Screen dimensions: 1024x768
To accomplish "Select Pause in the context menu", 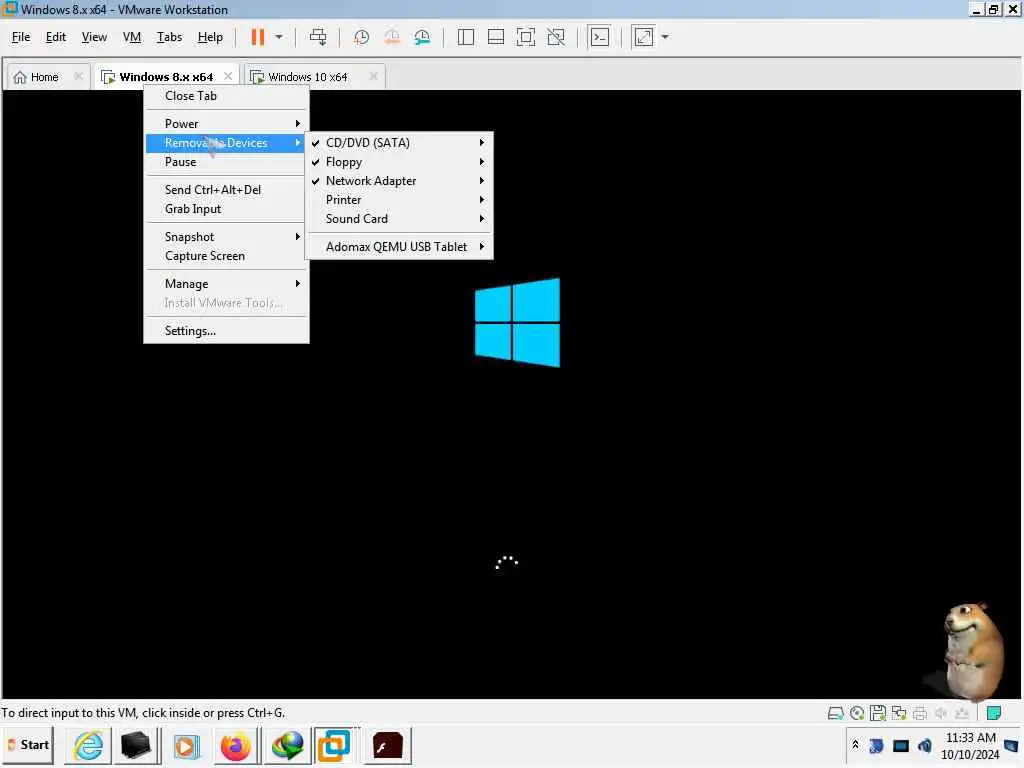I will (x=226, y=161).
